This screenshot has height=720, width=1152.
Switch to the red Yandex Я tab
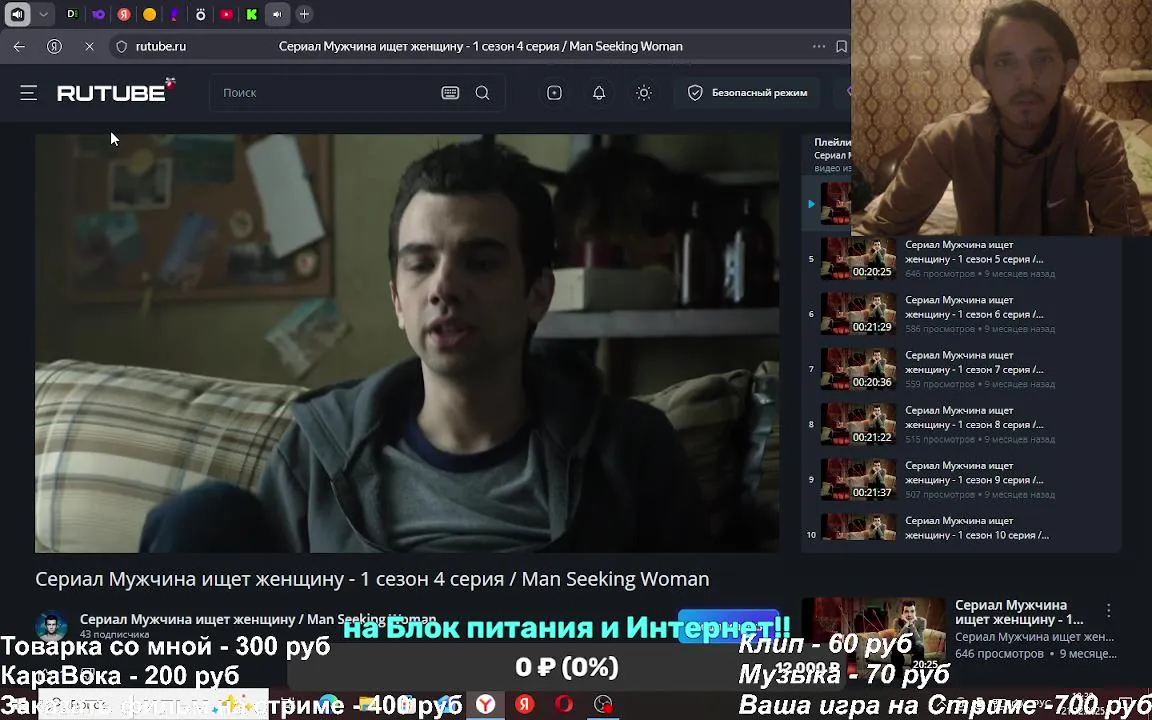pos(124,14)
